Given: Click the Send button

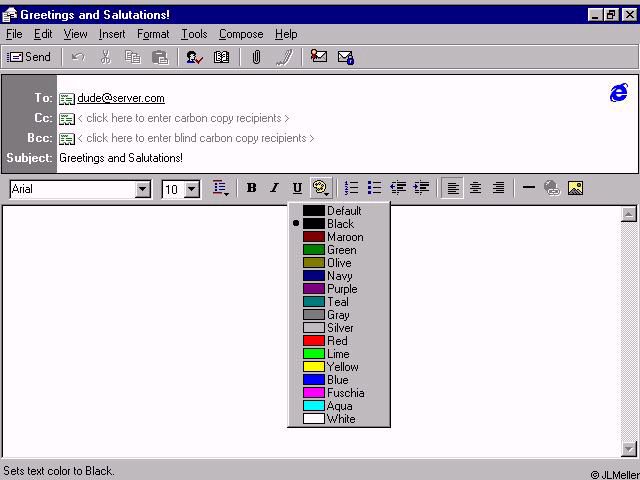Looking at the screenshot, I should click(29, 57).
